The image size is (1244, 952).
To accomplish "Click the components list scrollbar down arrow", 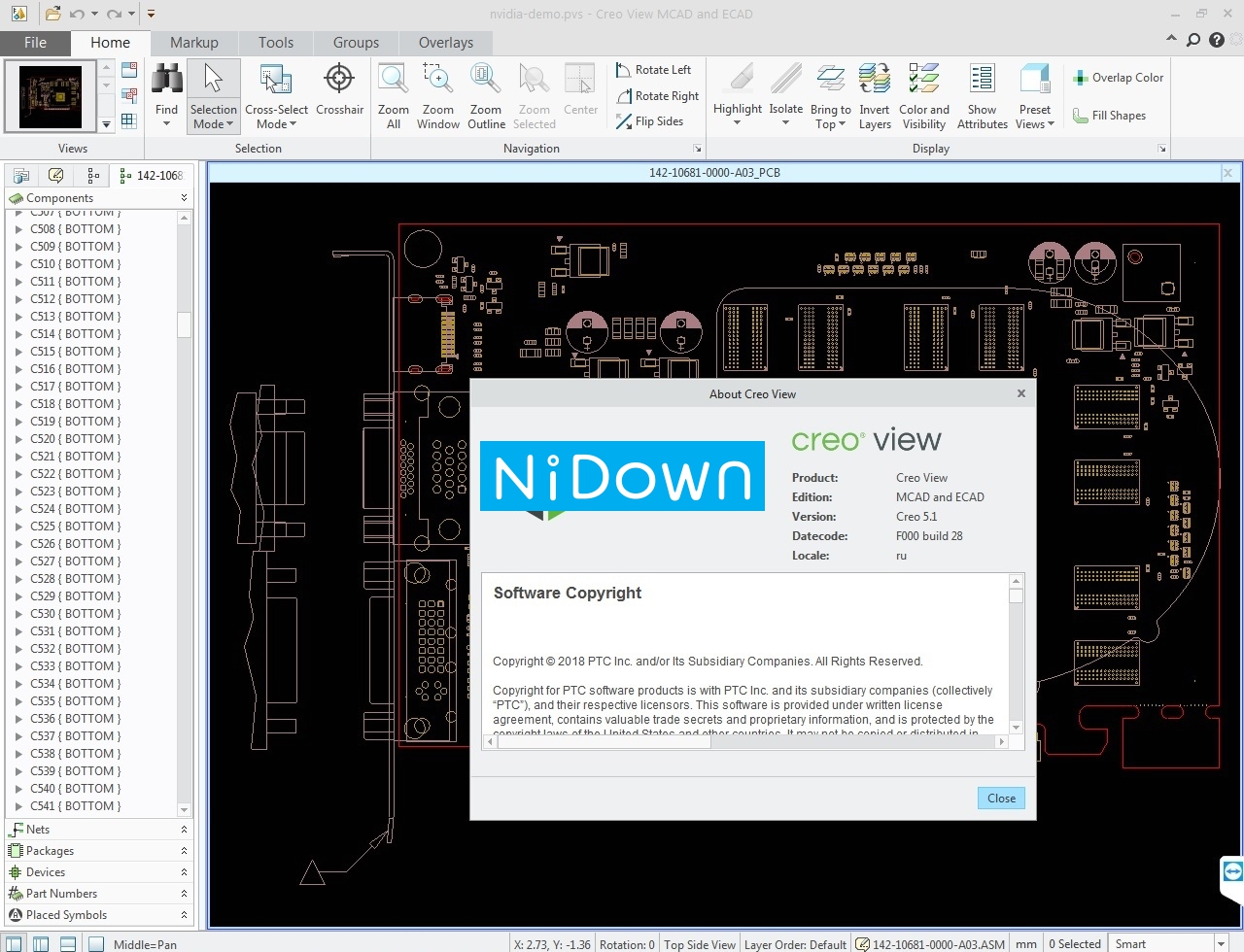I will [185, 810].
